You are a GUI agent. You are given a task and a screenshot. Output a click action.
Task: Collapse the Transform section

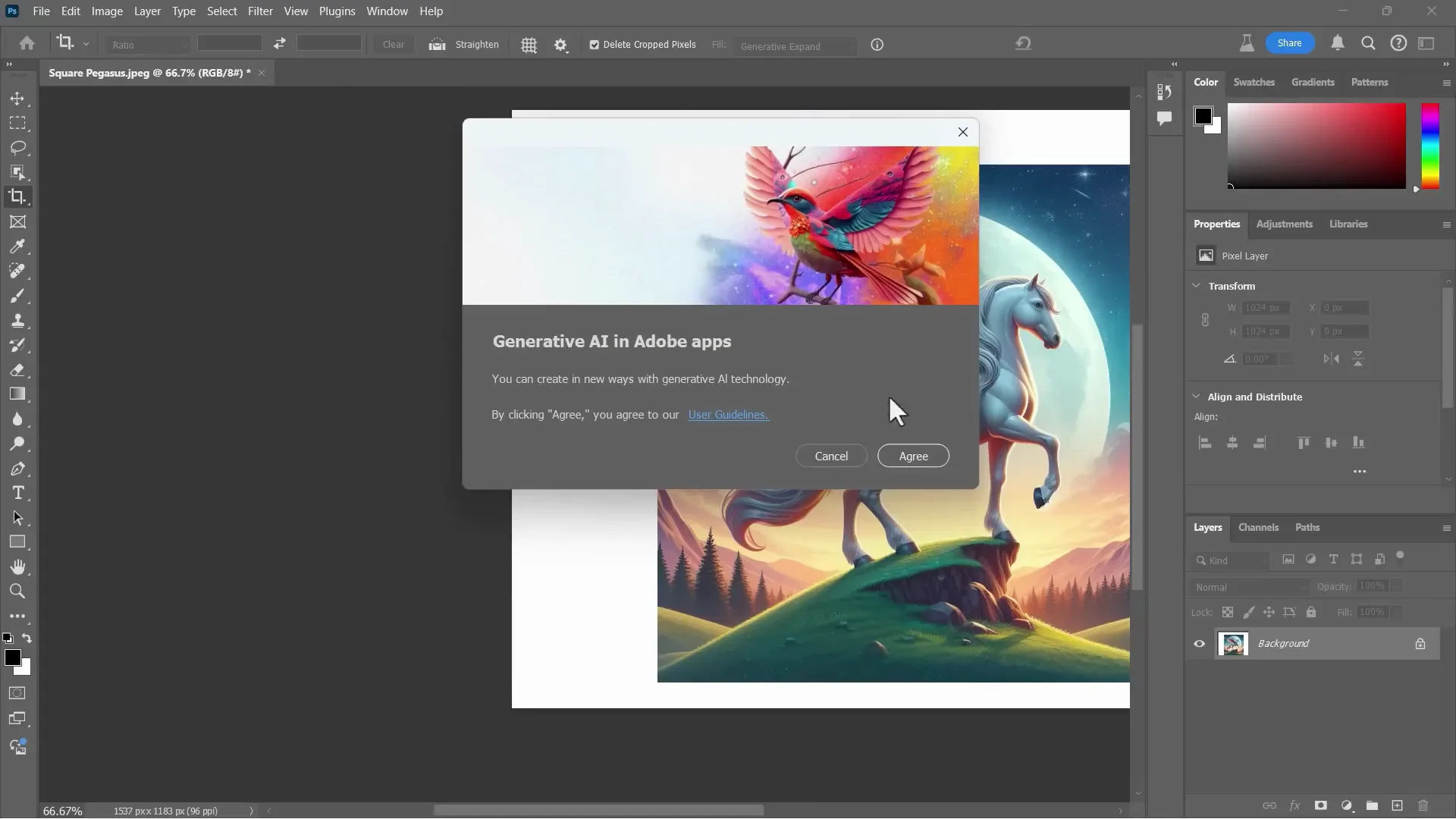coord(1197,286)
